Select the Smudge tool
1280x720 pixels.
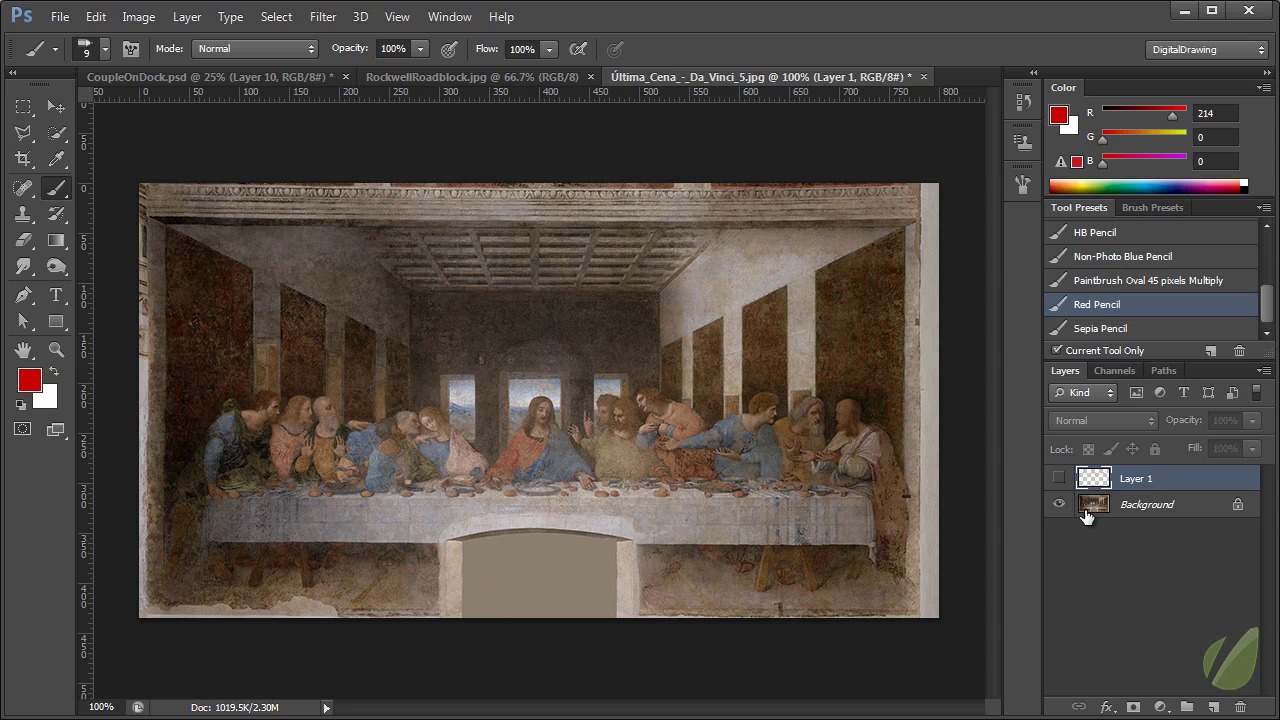[24, 266]
